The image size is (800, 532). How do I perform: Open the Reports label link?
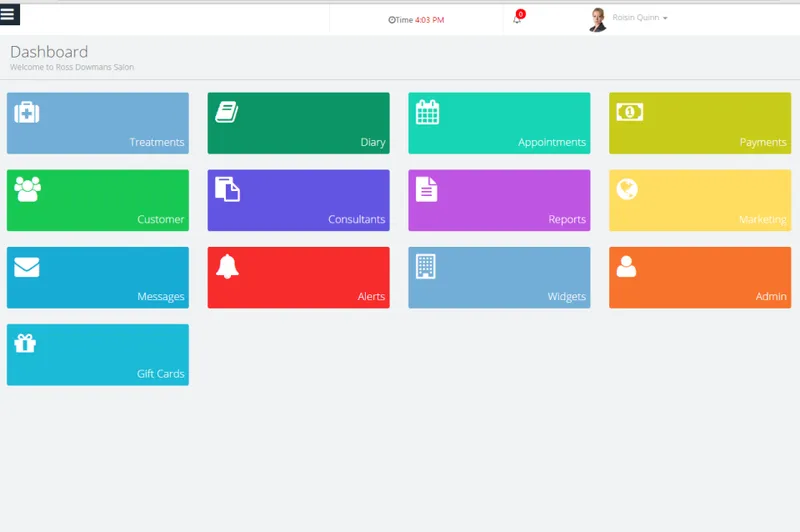coord(567,219)
